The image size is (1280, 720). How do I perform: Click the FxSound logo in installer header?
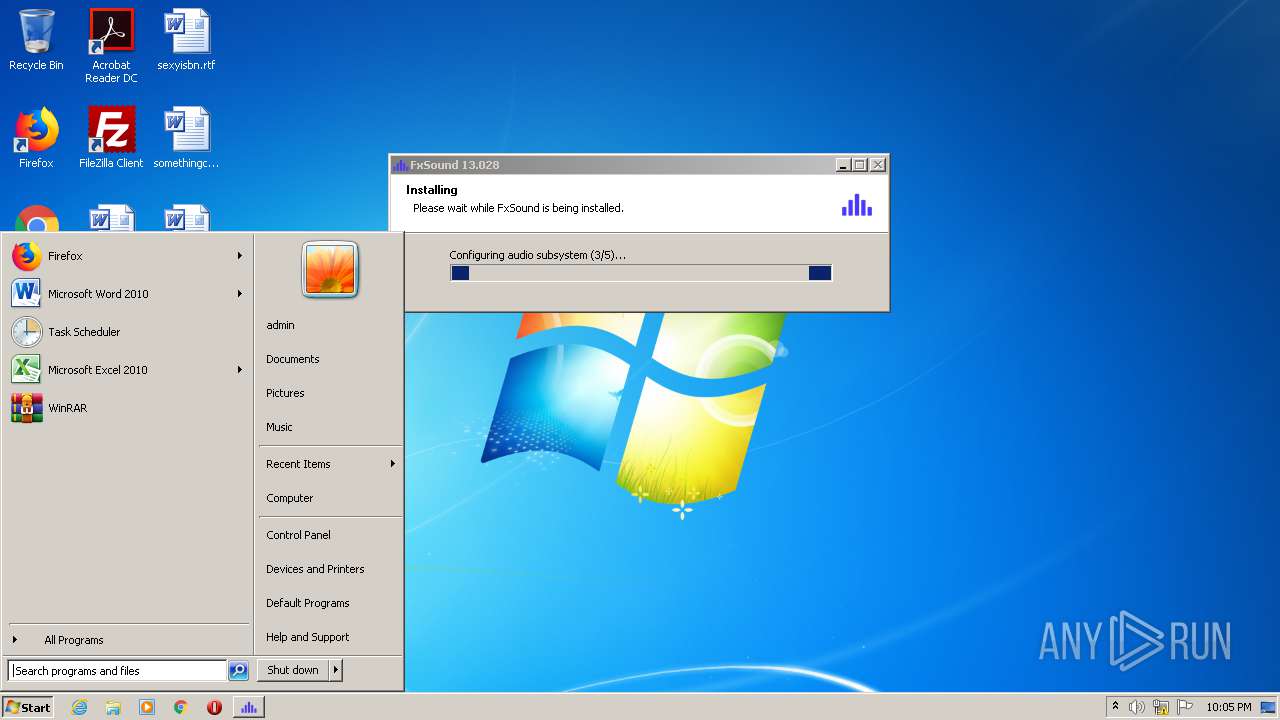point(857,204)
